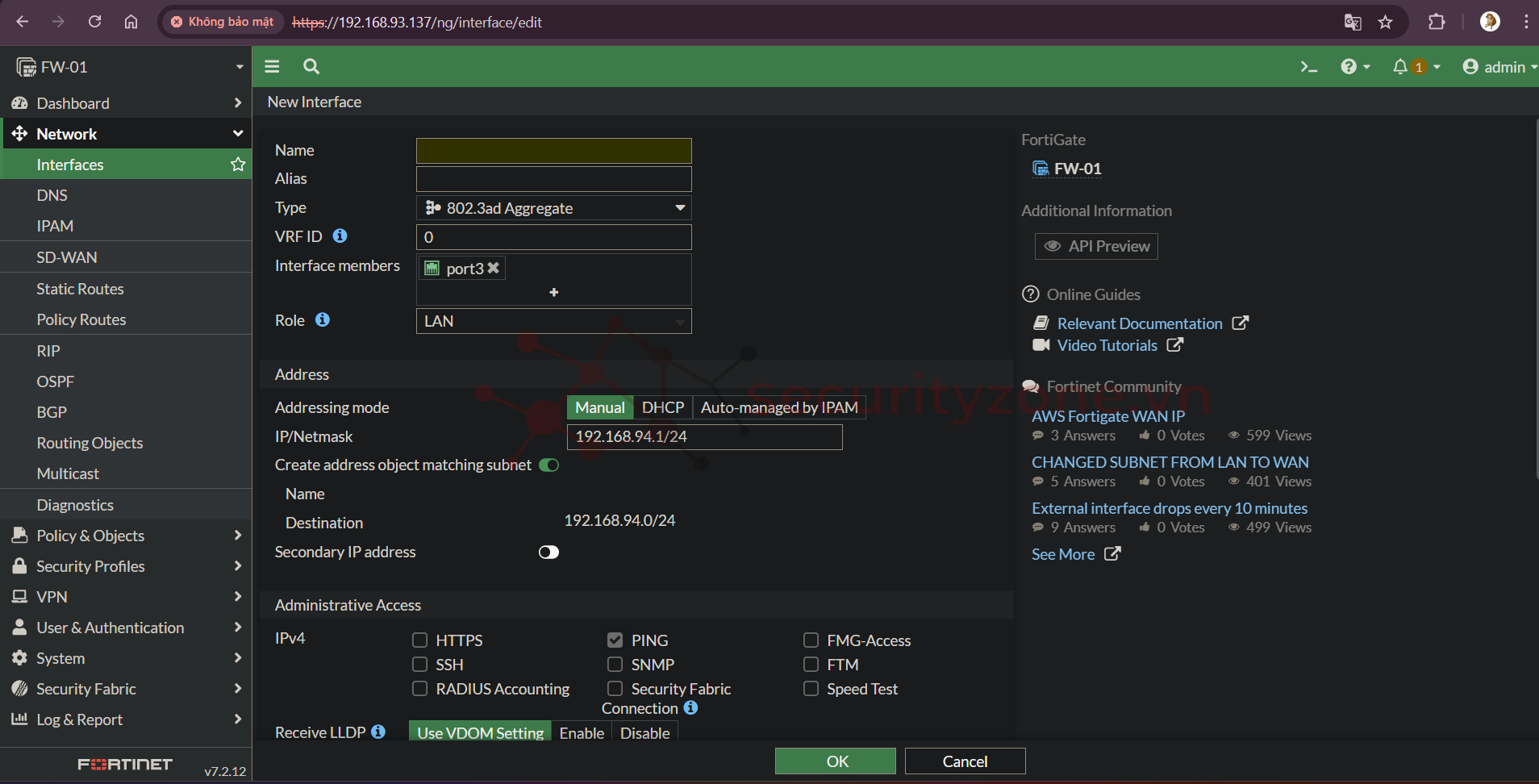Turn on Secondary IP address toggle
The width and height of the screenshot is (1539, 784).
[548, 553]
